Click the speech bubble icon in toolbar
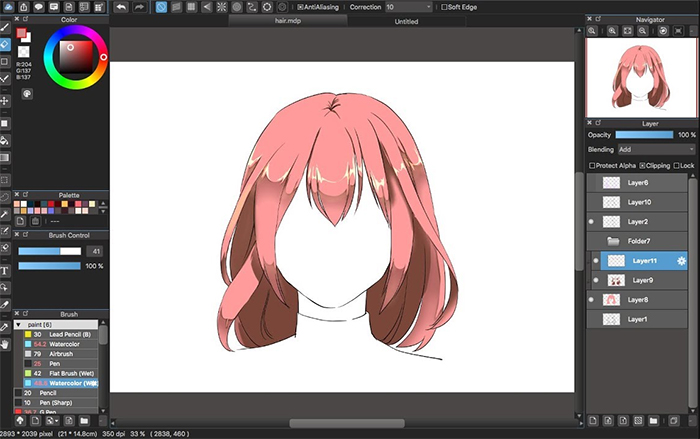 point(39,7)
